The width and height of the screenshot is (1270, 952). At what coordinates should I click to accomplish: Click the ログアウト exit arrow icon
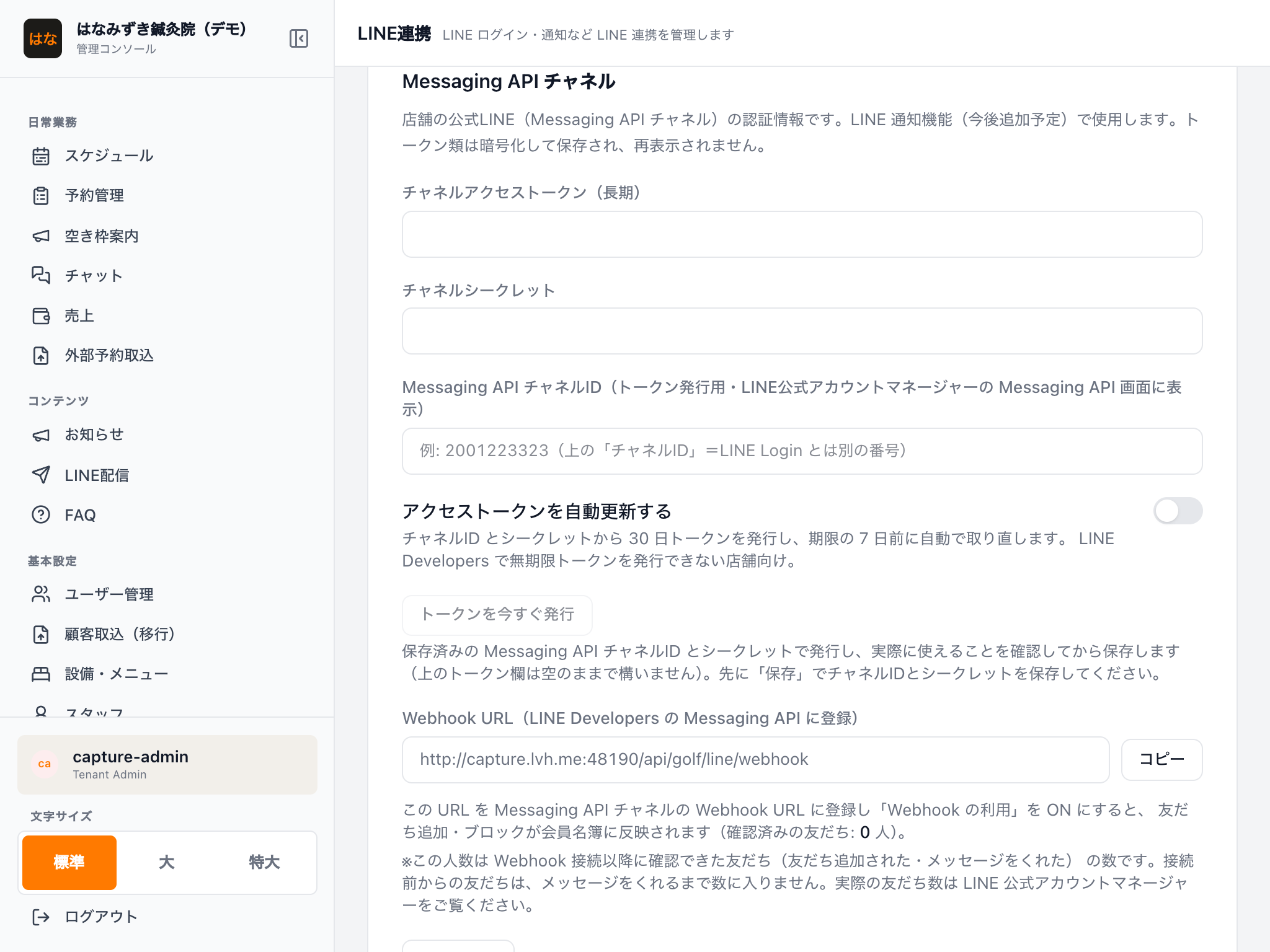click(41, 917)
